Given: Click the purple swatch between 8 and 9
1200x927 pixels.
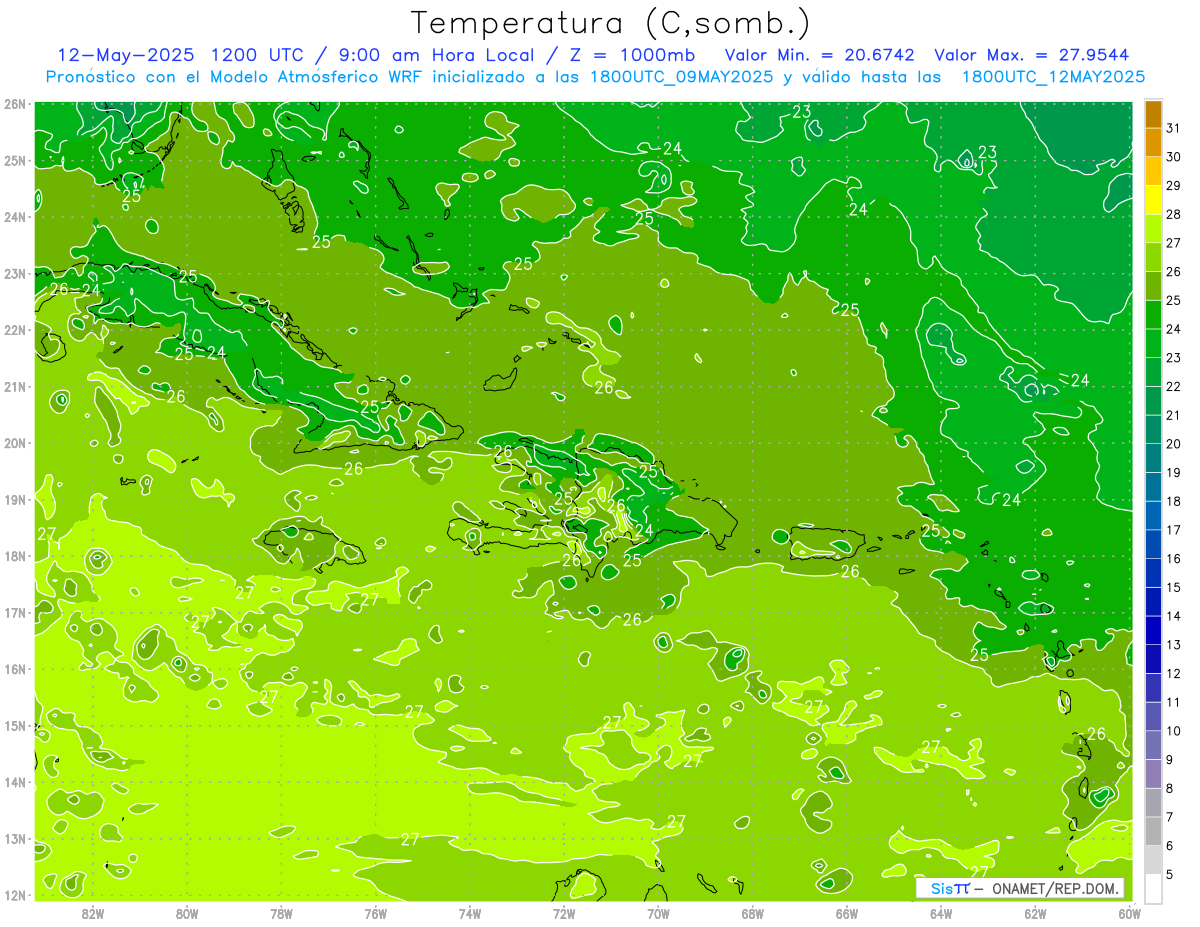Looking at the screenshot, I should point(1153,774).
